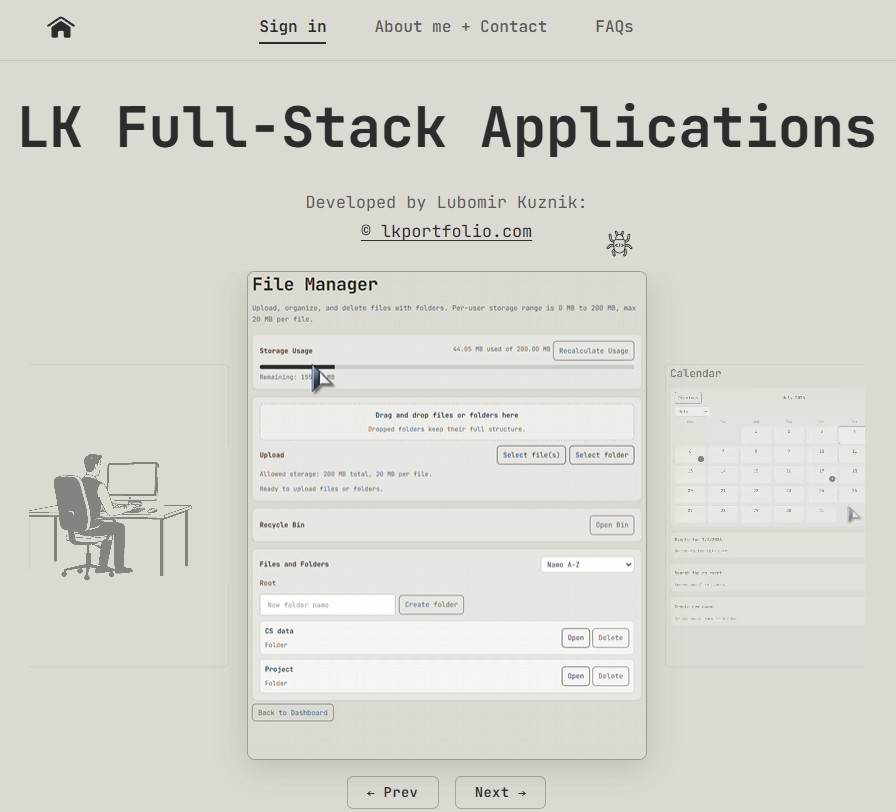The image size is (896, 812).
Task: Visit the lkportfolio.com link
Action: tap(446, 231)
